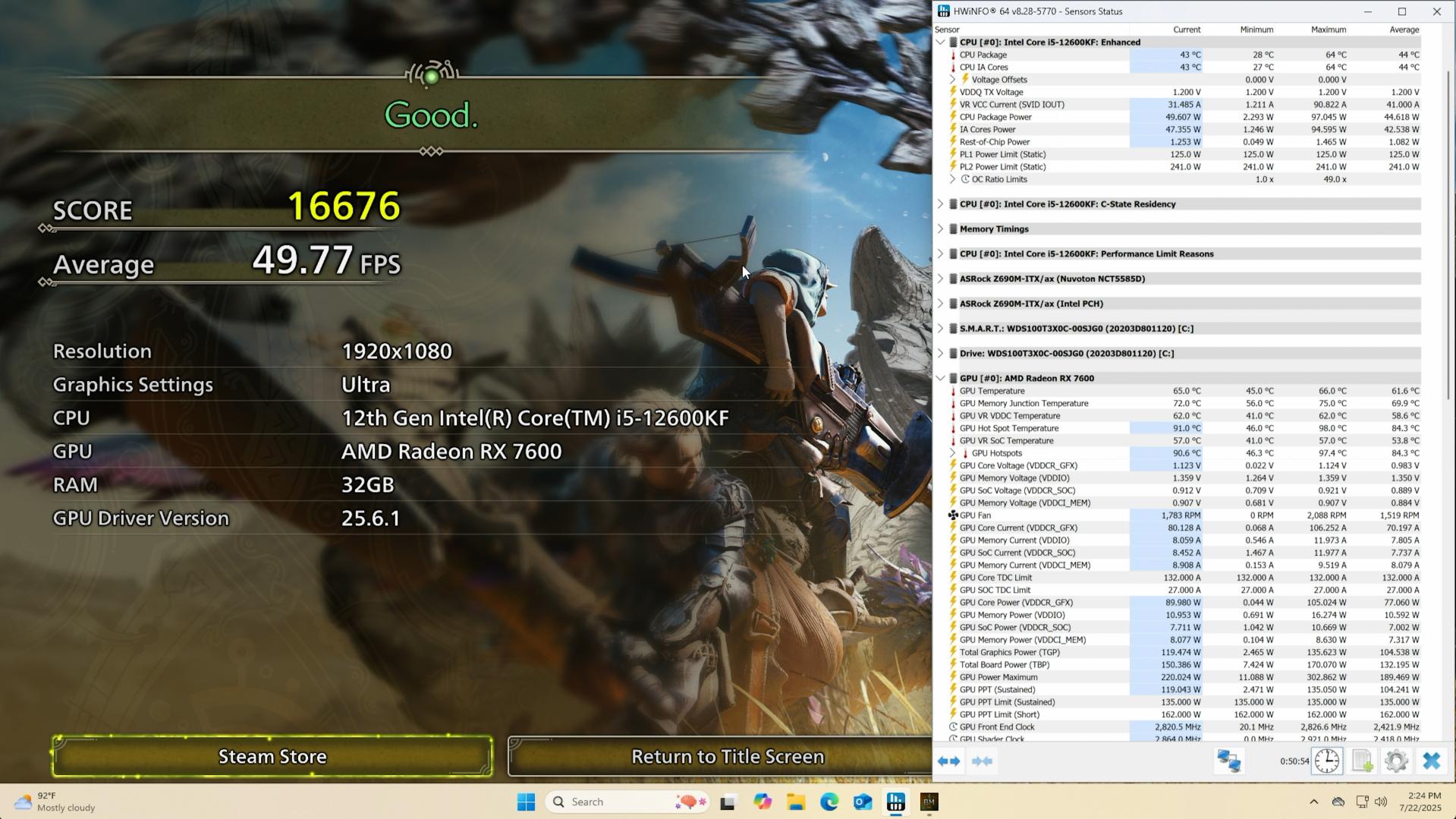Start logging with the sheet plus icon

1362,761
